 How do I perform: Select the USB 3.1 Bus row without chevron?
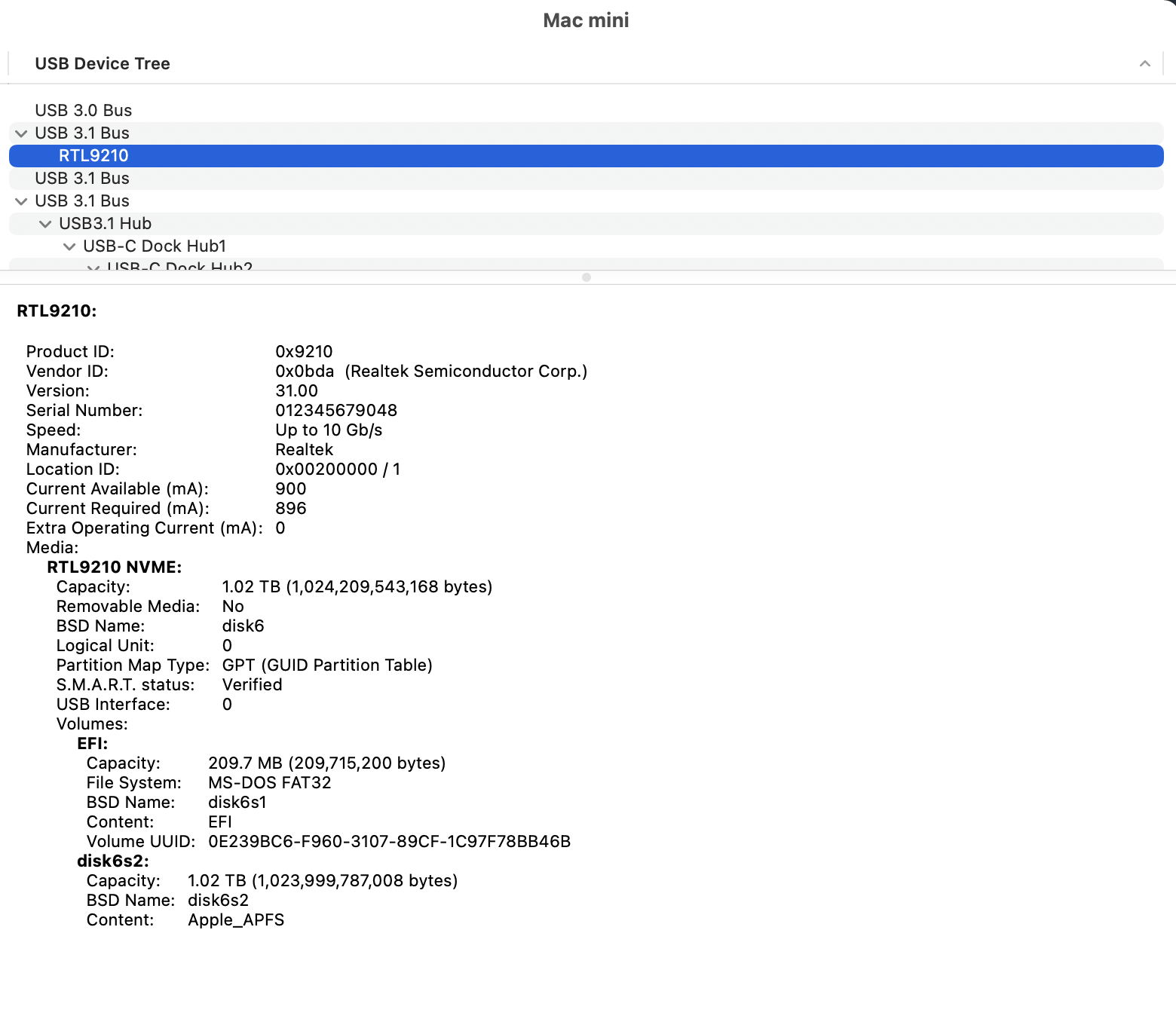click(586, 179)
